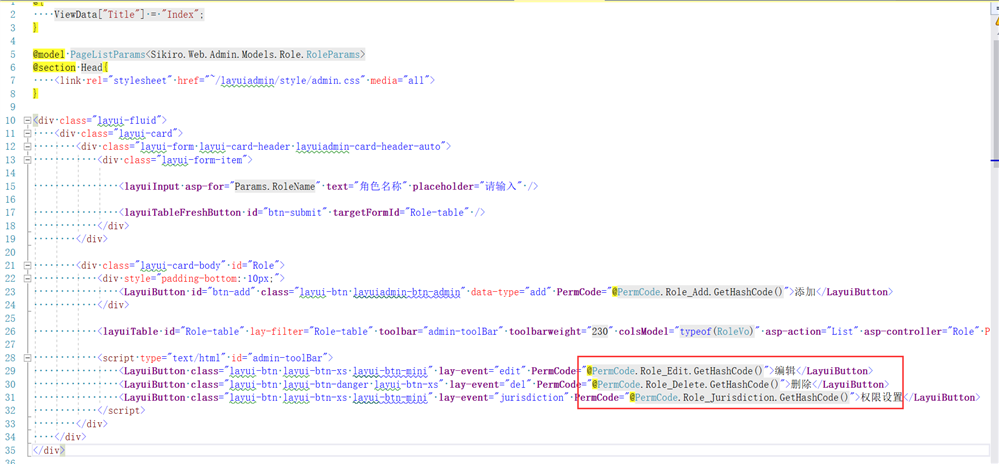Click the @model keyword on line 5

pos(49,54)
